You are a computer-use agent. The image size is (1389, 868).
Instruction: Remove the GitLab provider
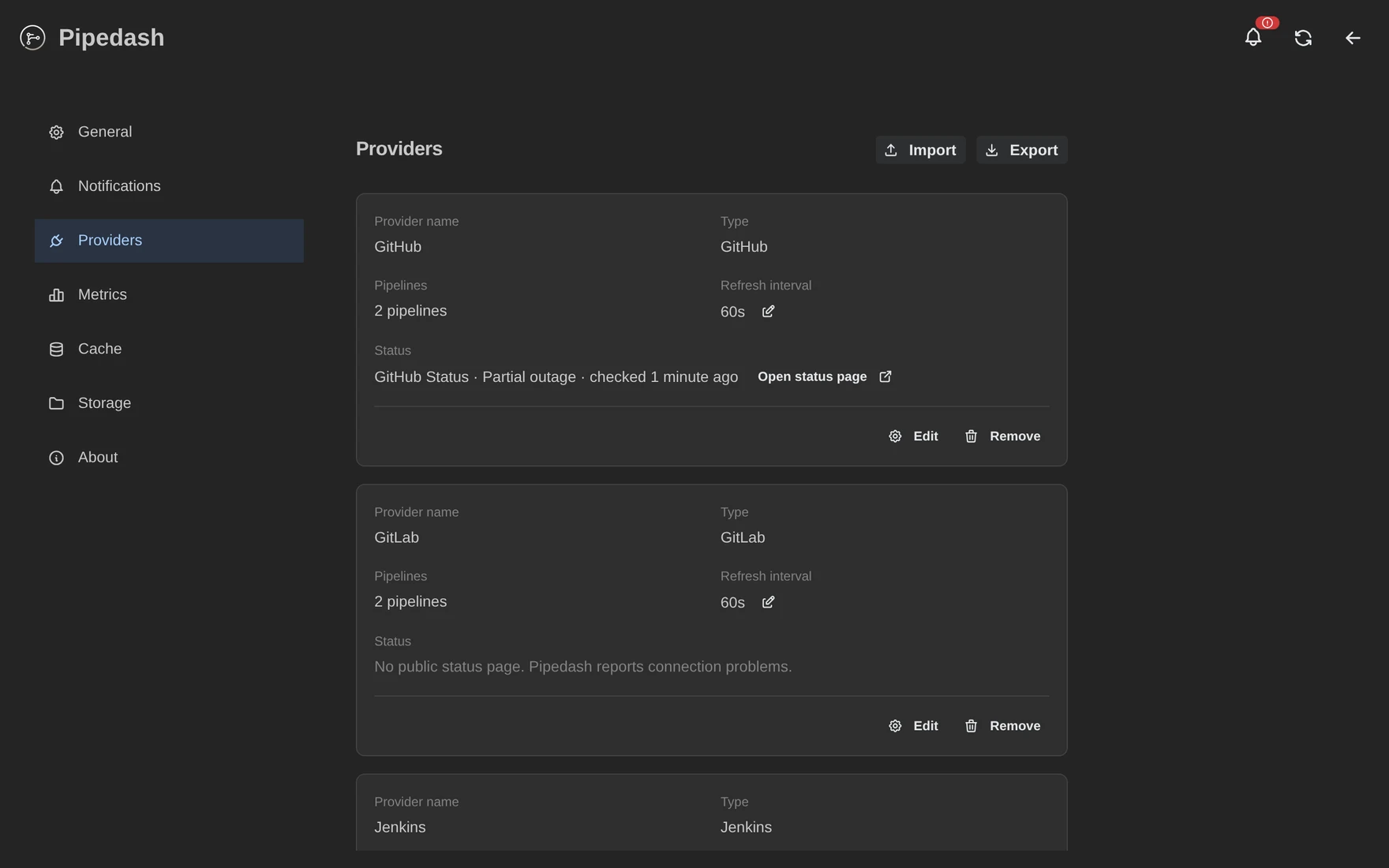(1002, 726)
